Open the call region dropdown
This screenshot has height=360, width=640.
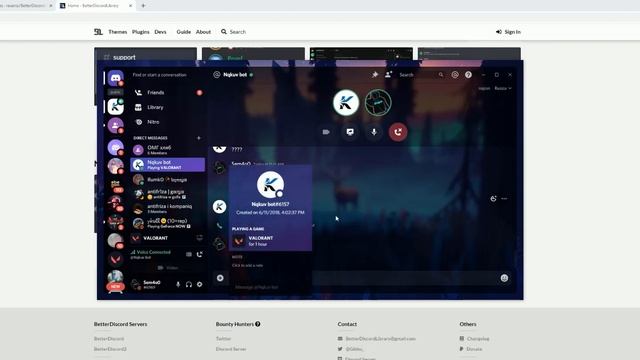point(503,88)
